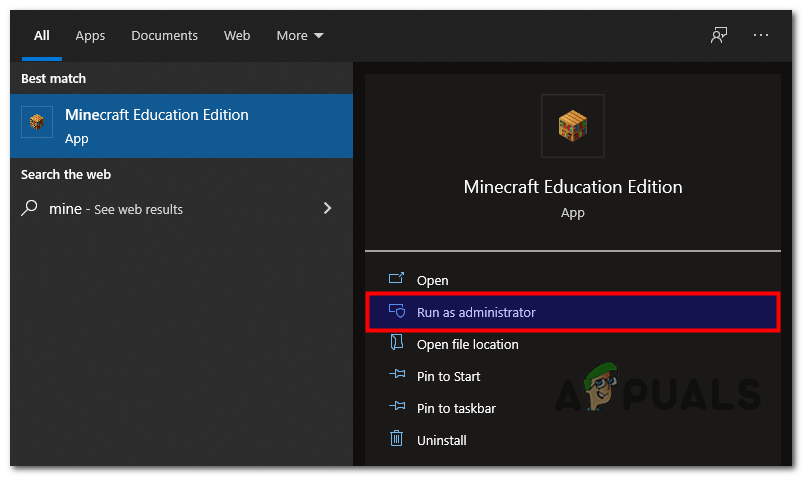This screenshot has height=477, width=803.
Task: Click the Pin to taskbar pin icon
Action: tap(397, 406)
